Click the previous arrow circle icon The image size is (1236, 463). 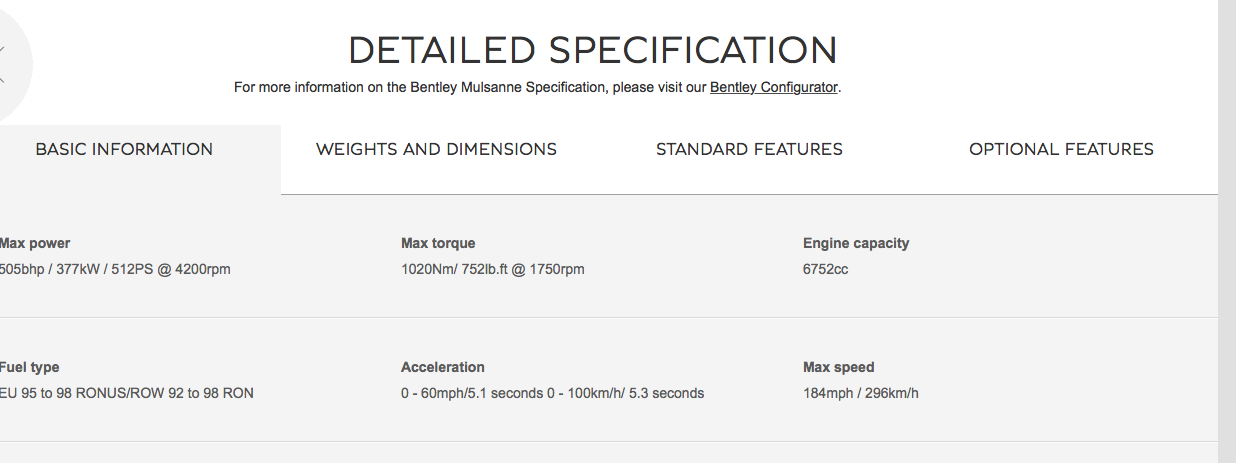coord(8,64)
